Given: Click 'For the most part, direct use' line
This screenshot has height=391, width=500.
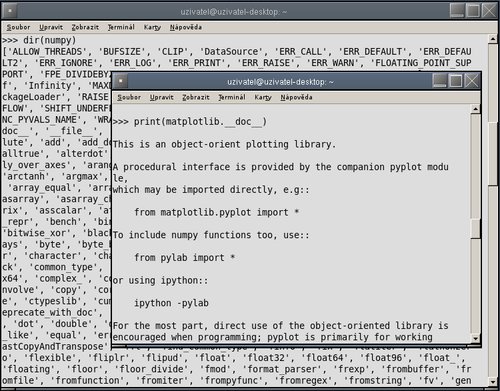Looking at the screenshot, I should 280,326.
